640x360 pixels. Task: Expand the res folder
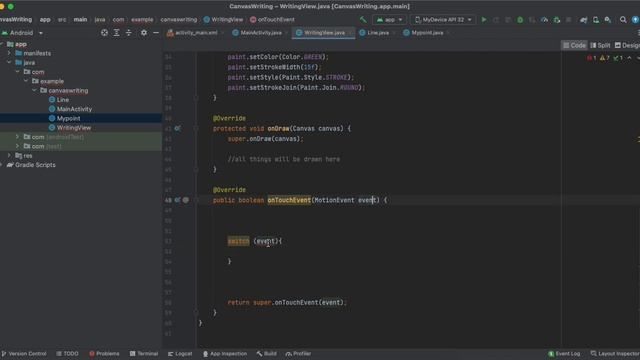(x=9, y=156)
